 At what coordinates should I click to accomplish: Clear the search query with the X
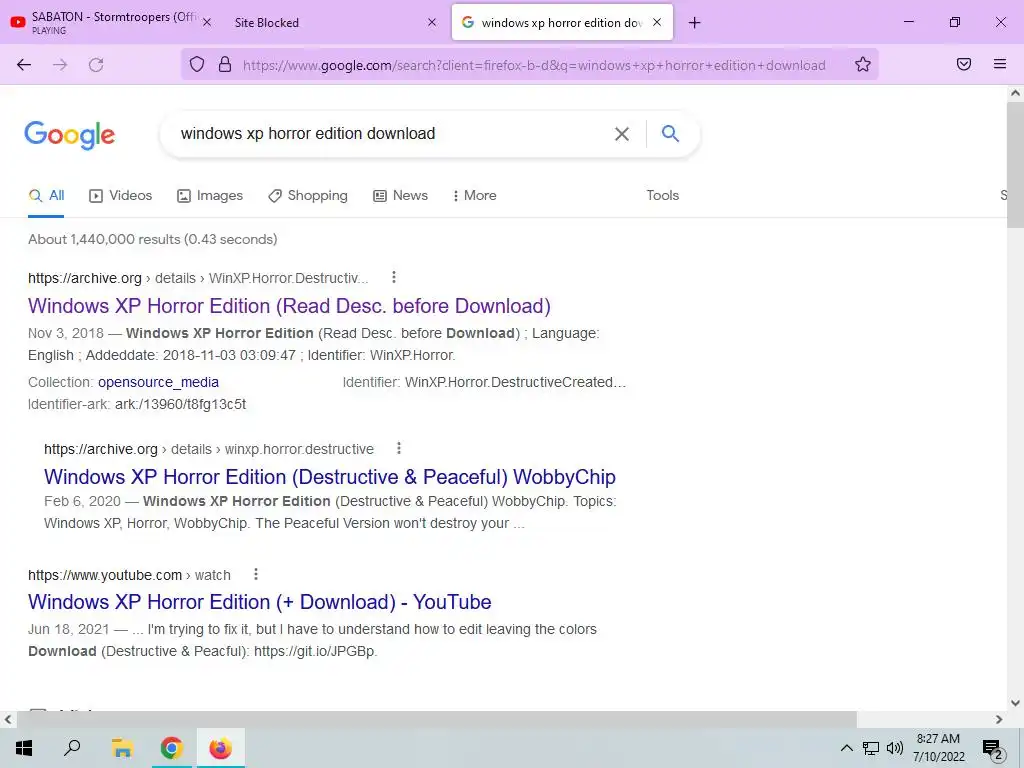(x=622, y=134)
